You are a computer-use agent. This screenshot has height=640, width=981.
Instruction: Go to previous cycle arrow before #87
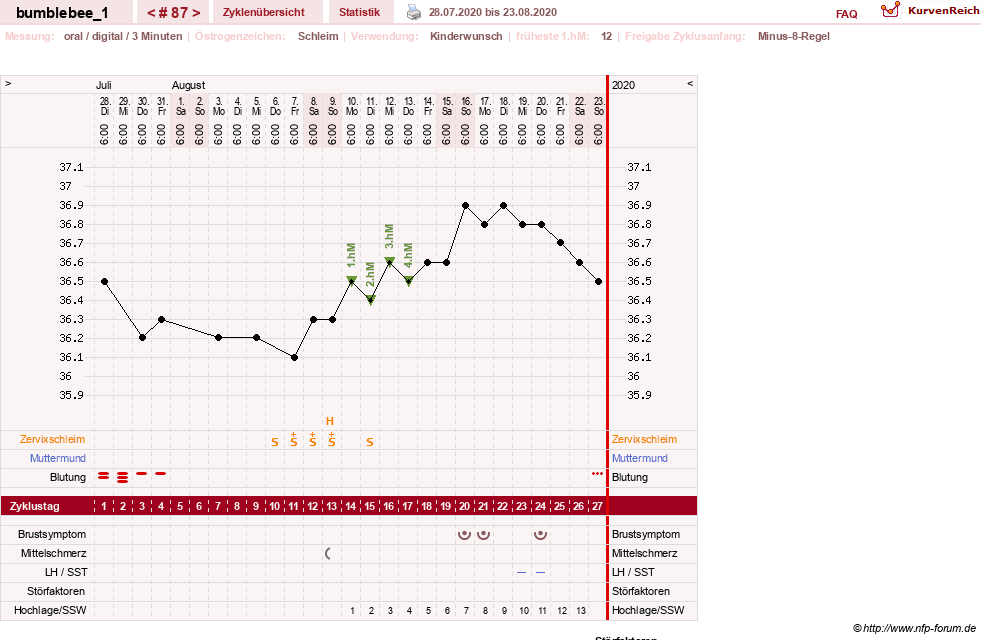click(151, 13)
